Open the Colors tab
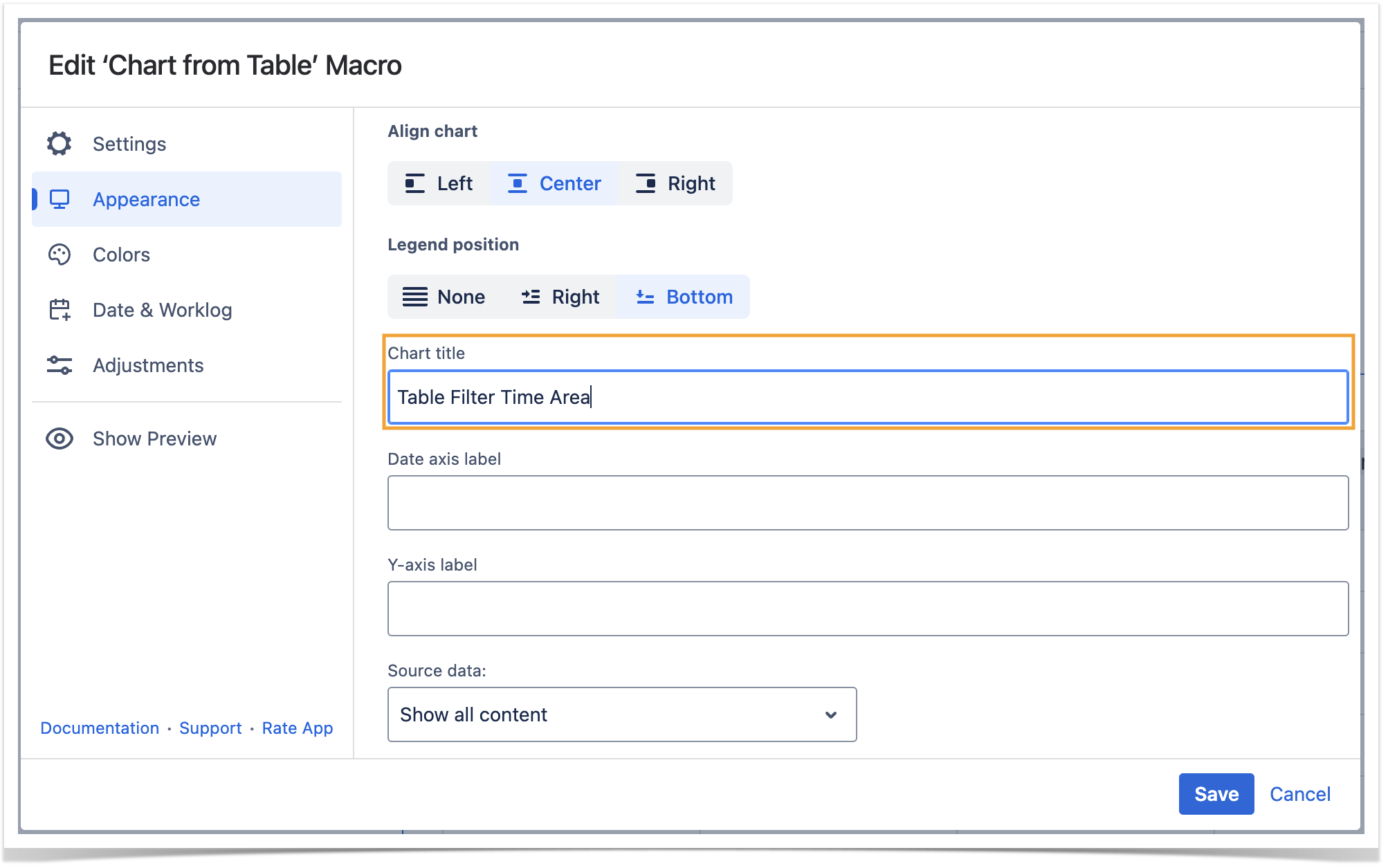The height and width of the screenshot is (868, 1388). tap(121, 255)
